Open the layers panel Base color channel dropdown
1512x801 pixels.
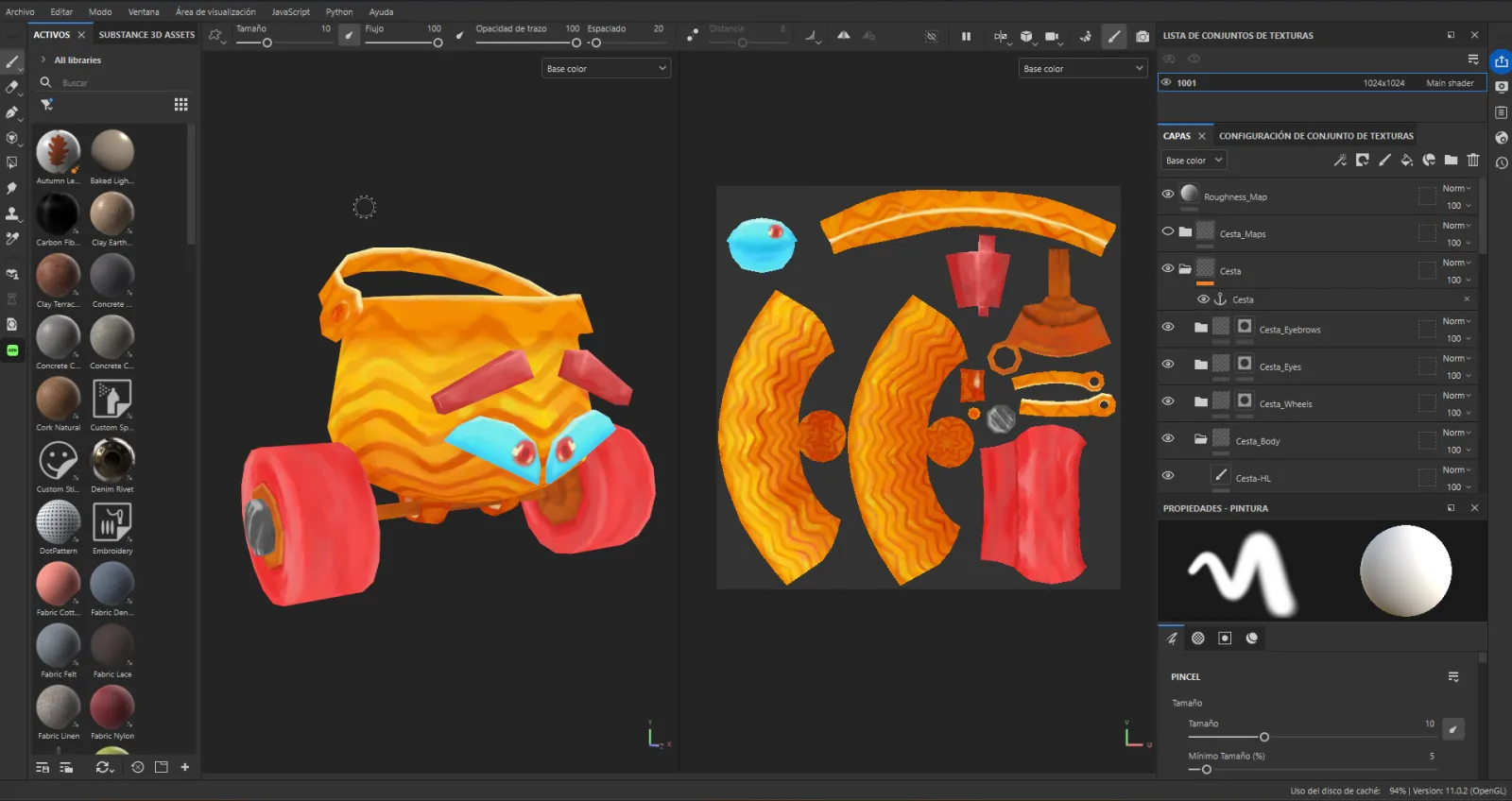[1194, 161]
